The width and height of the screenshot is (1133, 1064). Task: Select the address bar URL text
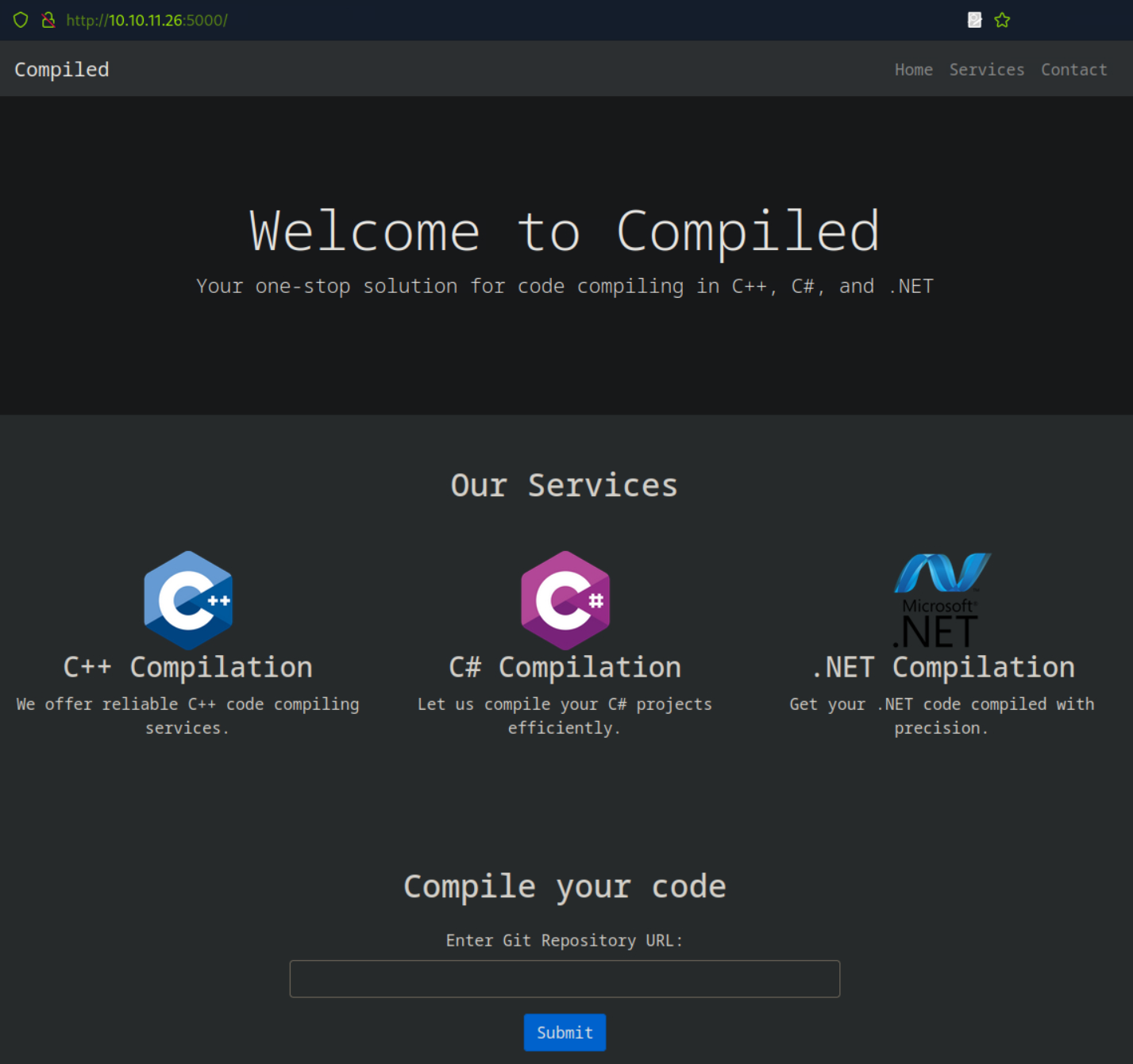coord(147,20)
